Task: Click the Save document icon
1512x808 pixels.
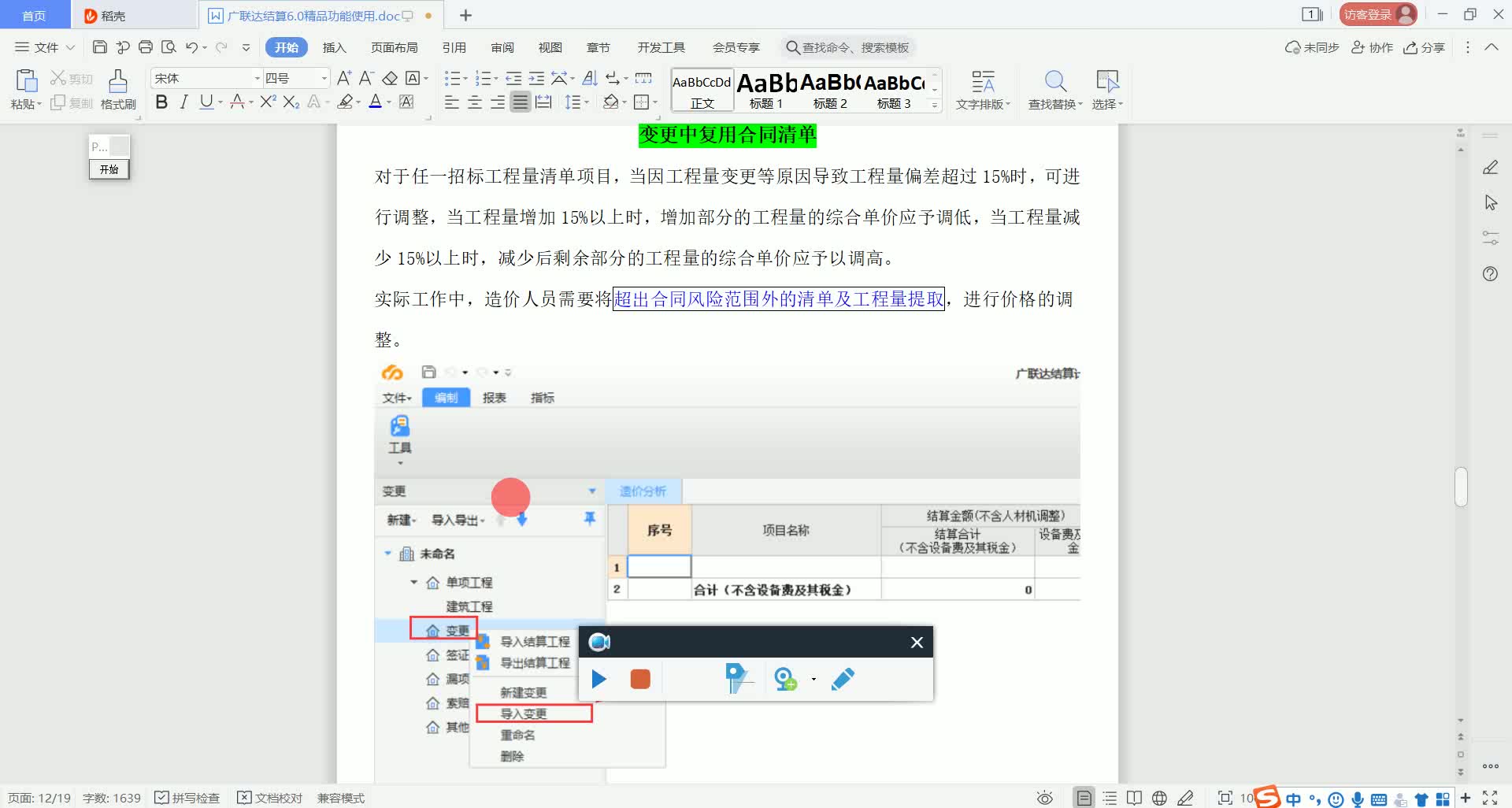Action: (100, 47)
